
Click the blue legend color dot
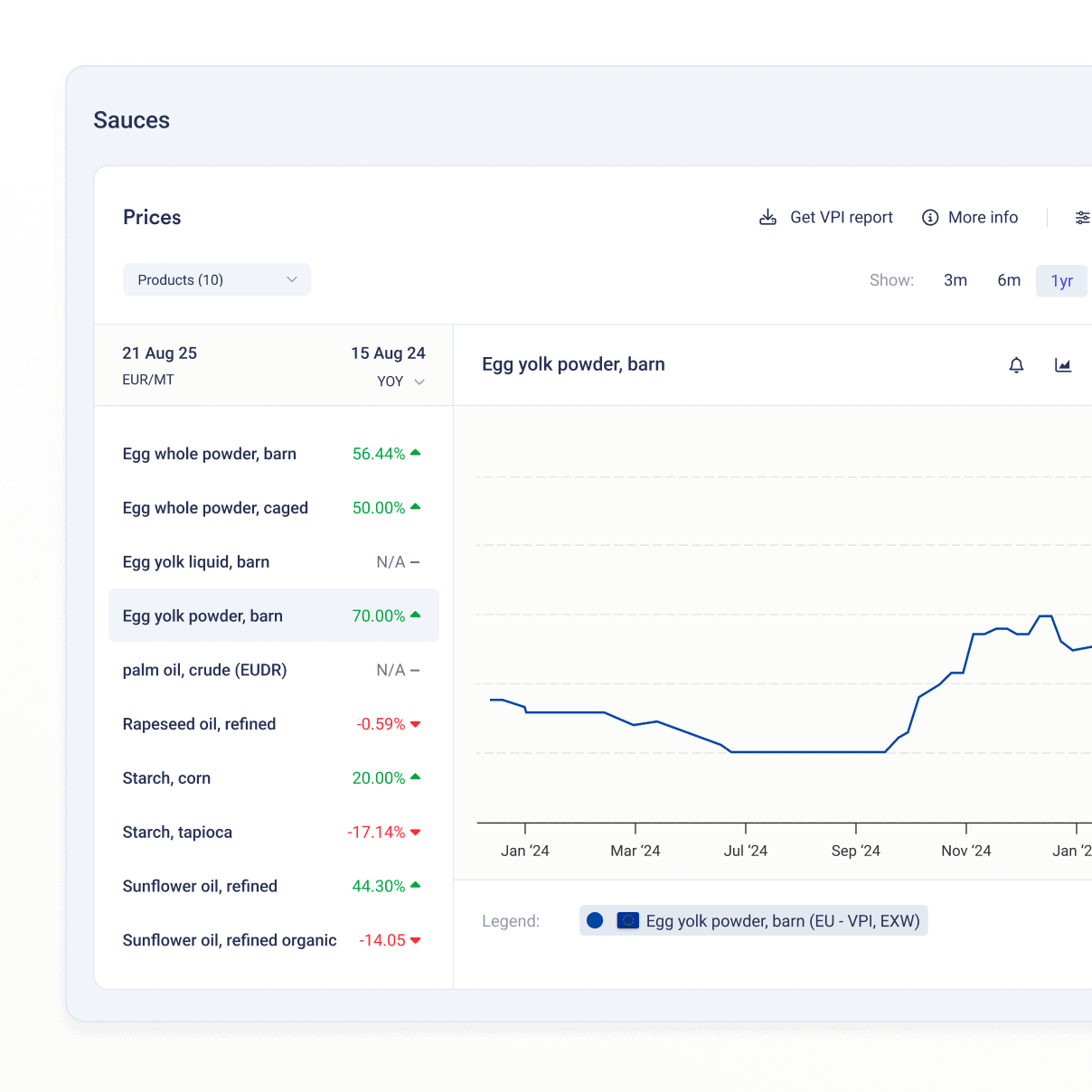[x=595, y=920]
